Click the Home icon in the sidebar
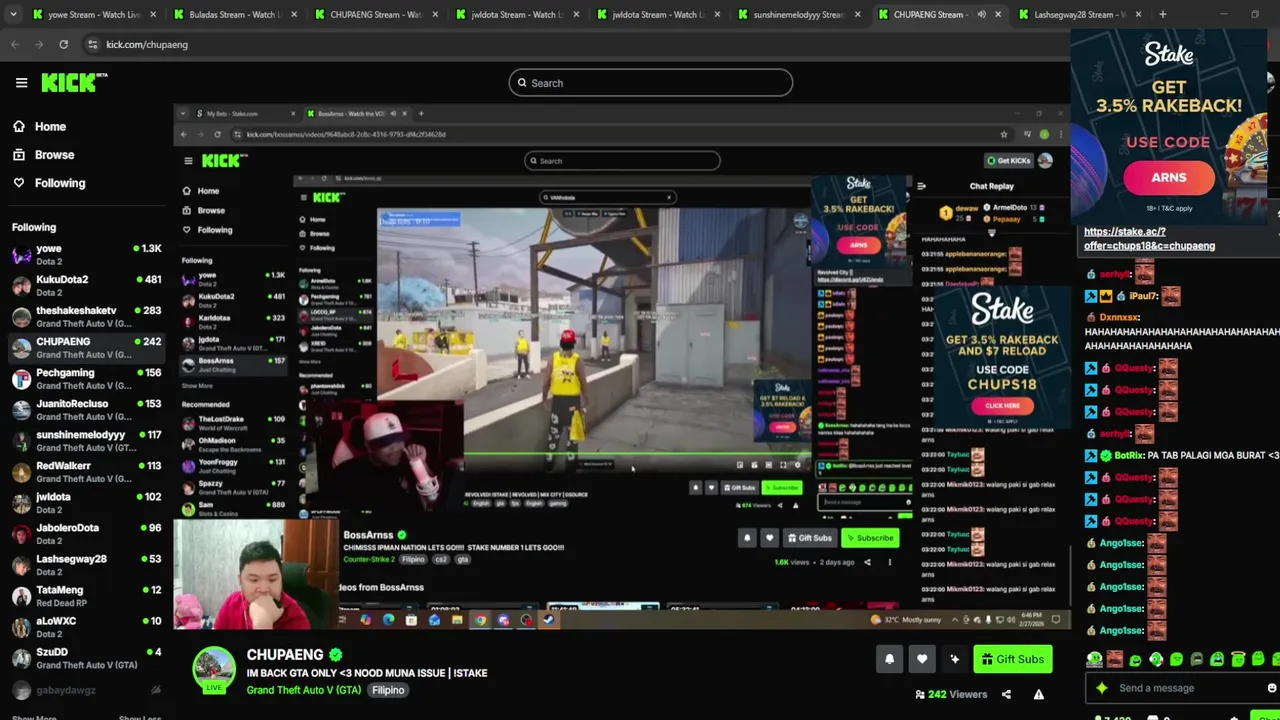1280x720 pixels. click(x=19, y=127)
